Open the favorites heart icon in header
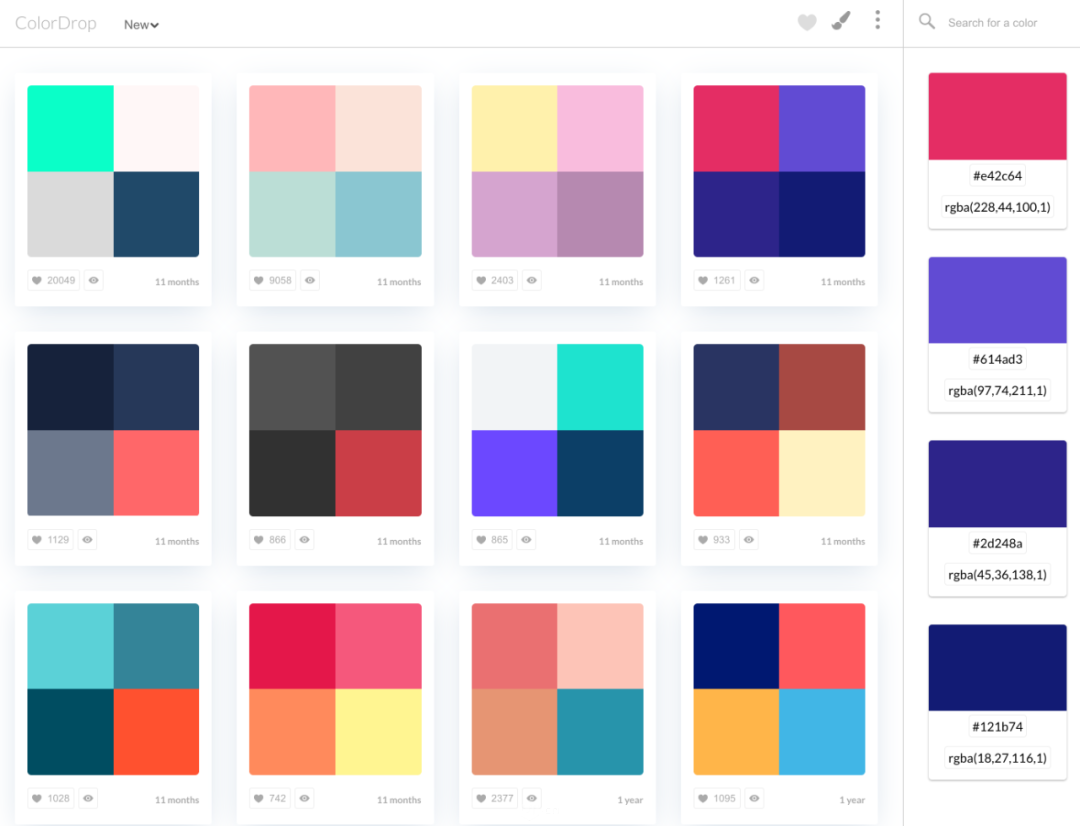The width and height of the screenshot is (1080, 826). (807, 23)
